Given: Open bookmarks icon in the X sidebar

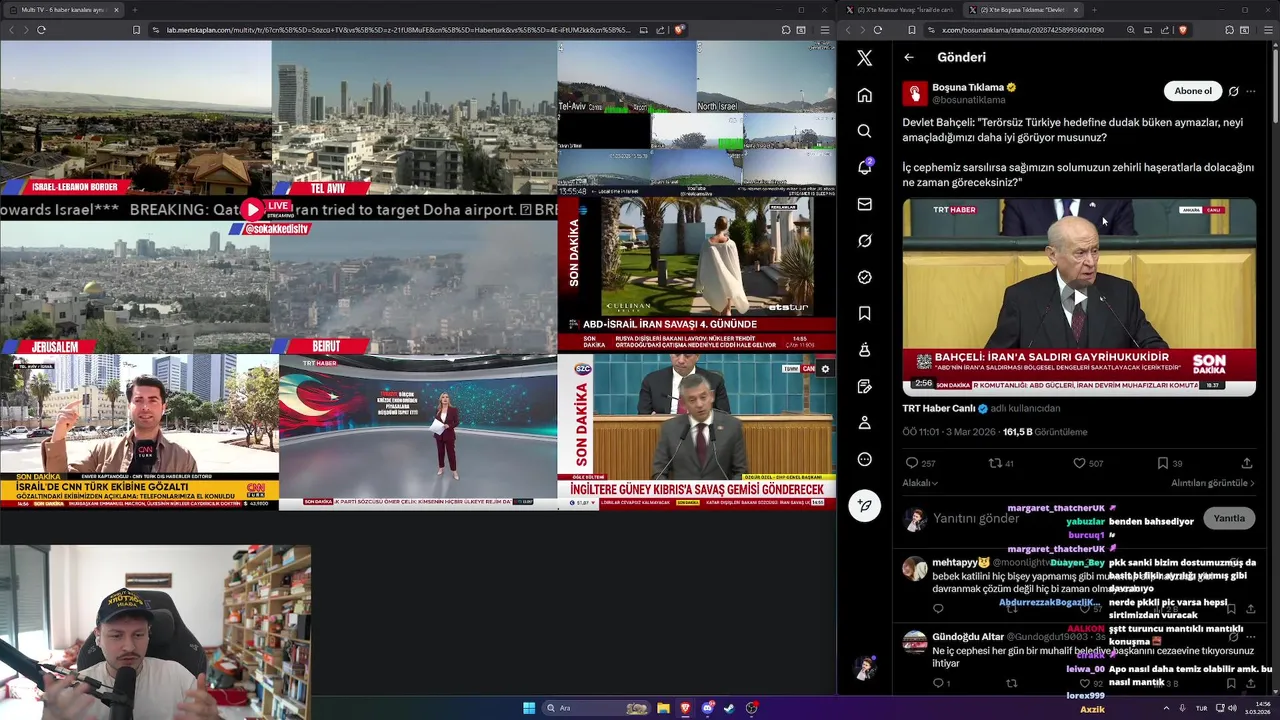Looking at the screenshot, I should pyautogui.click(x=864, y=313).
